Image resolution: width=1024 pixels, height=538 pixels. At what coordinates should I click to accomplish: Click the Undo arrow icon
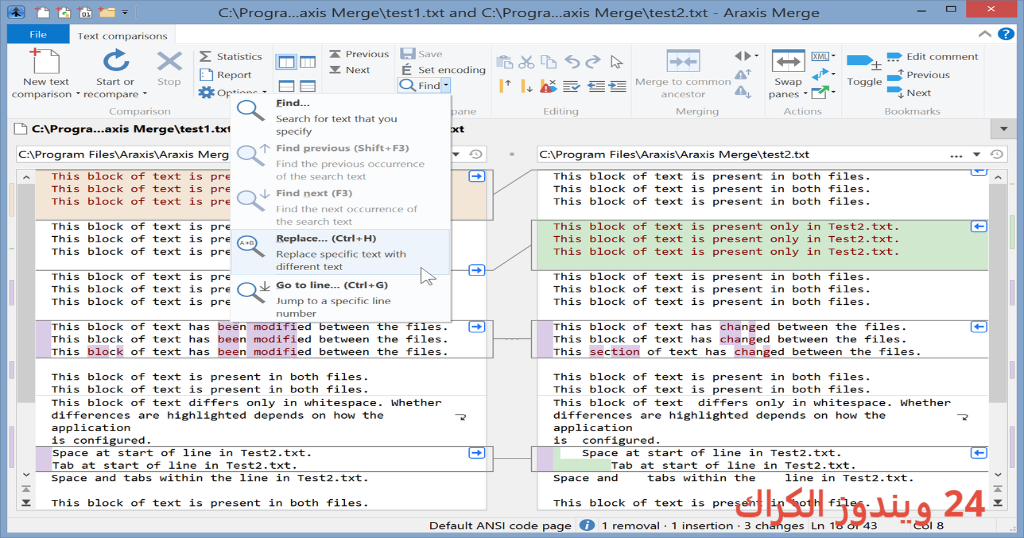[x=572, y=62]
